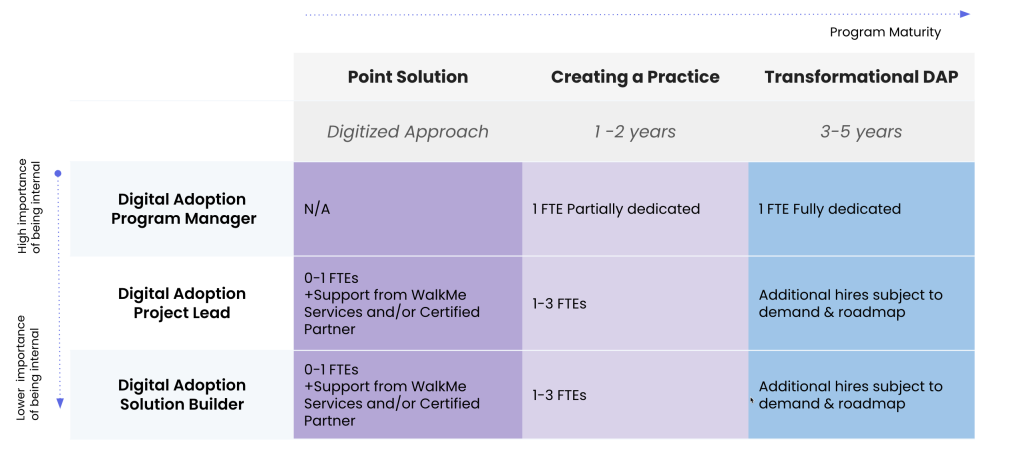Click the Program Maturity arrowhead at top right
Screen dimensions: 1023x454
965,14
